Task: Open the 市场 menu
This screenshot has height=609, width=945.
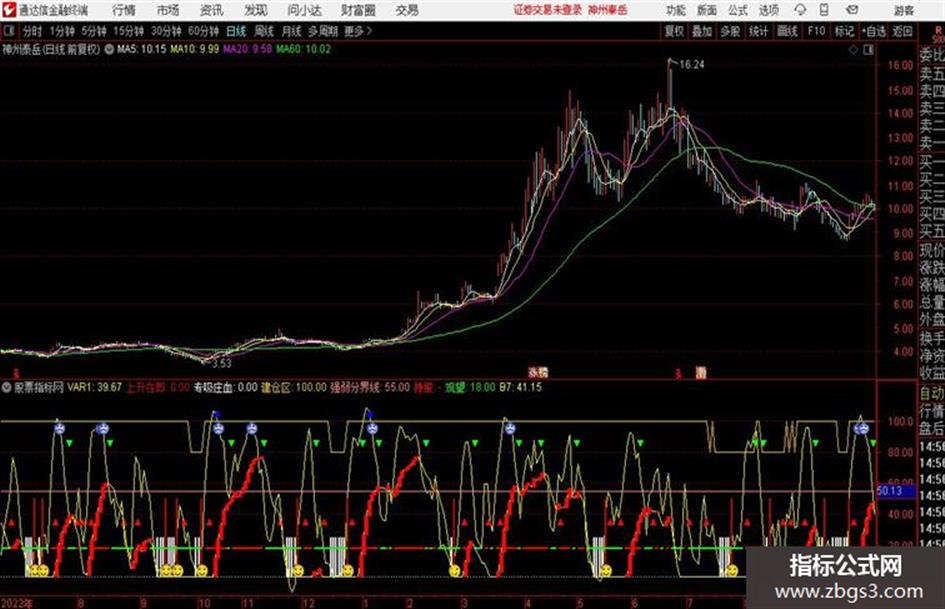Action: click(x=168, y=10)
